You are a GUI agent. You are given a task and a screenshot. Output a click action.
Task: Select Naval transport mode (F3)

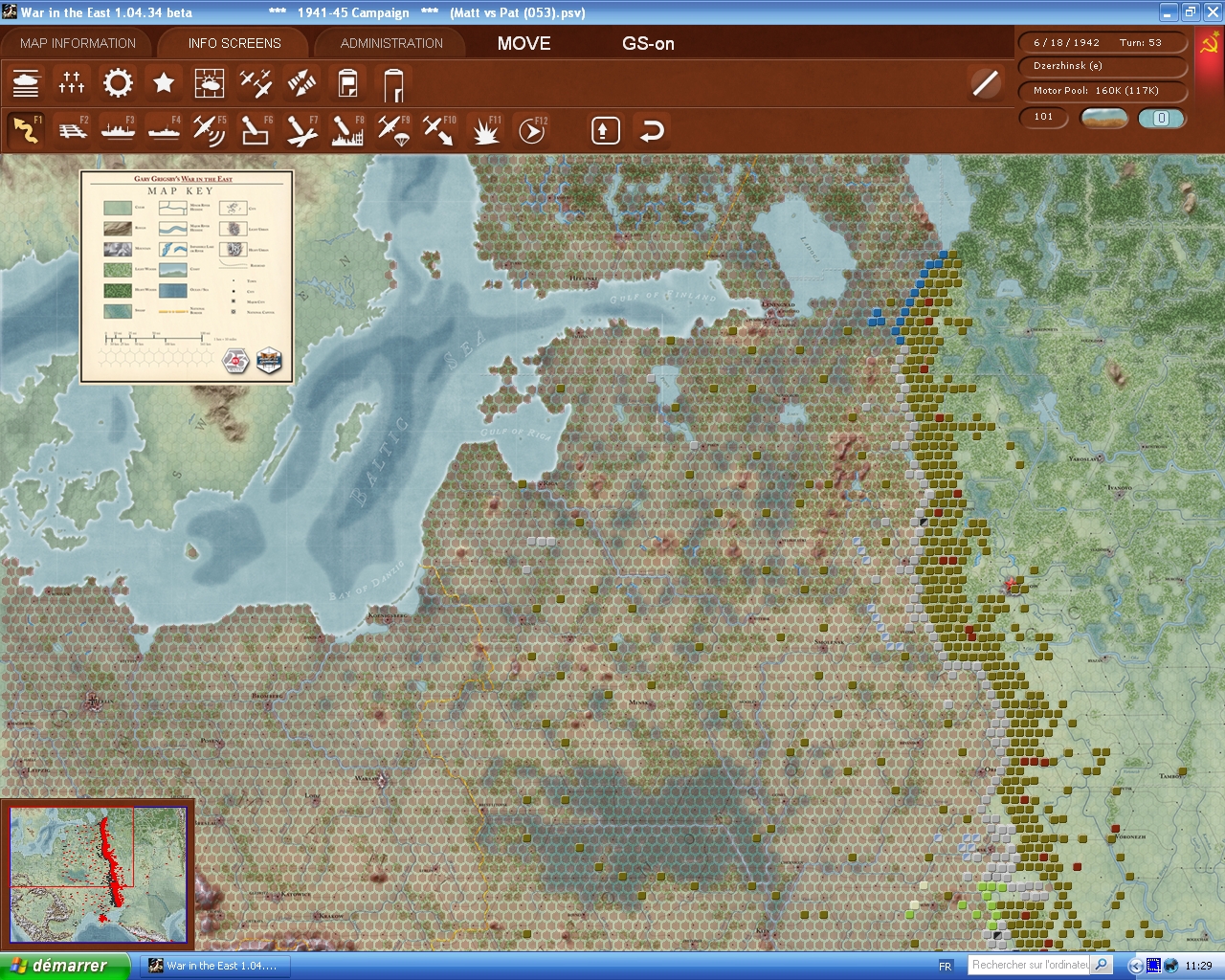click(118, 130)
